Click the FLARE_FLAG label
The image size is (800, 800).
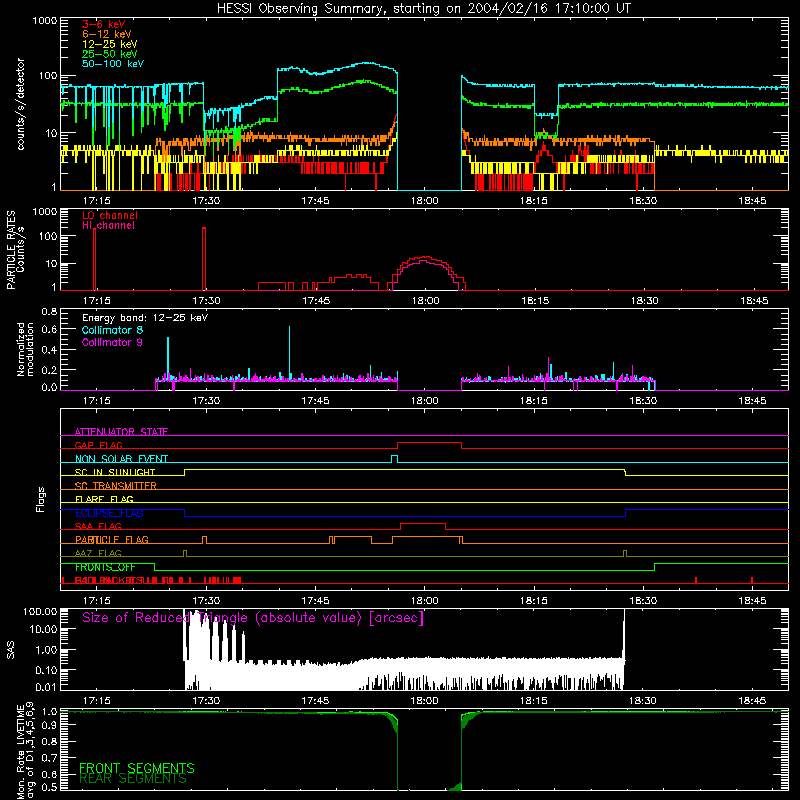(x=104, y=499)
